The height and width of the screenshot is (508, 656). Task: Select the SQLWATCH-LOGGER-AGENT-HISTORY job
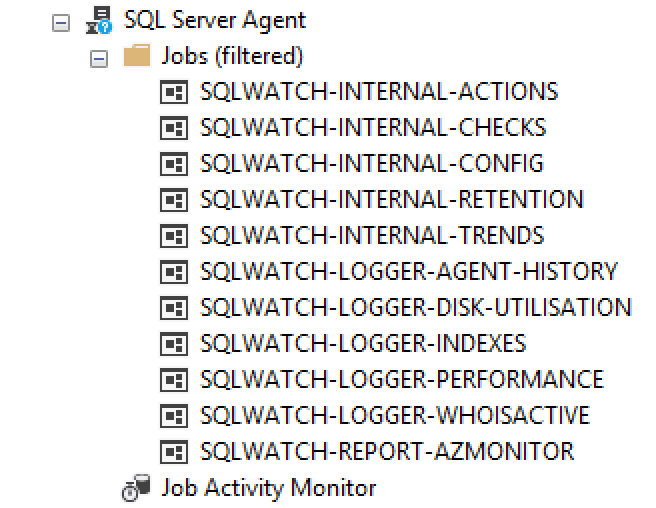pyautogui.click(x=409, y=272)
